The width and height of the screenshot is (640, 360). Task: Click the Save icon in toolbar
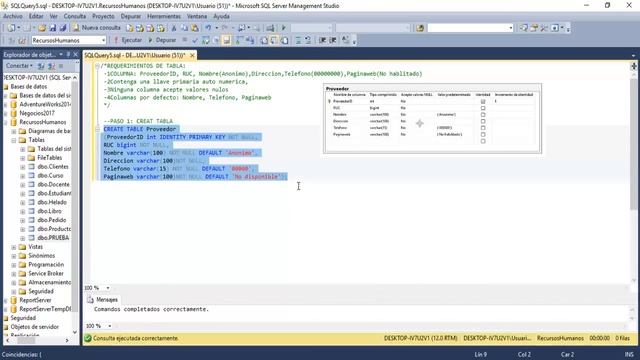53,28
